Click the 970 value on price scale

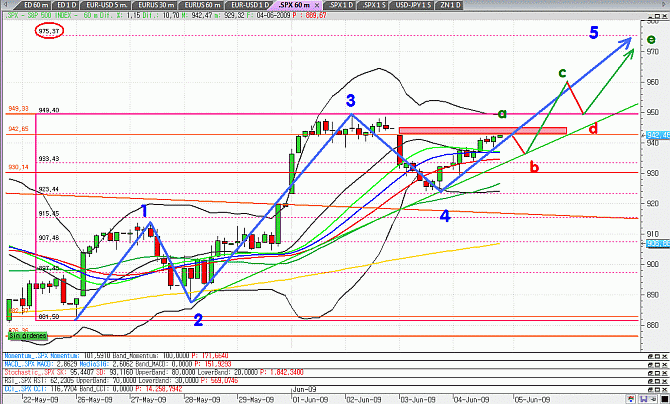(x=652, y=51)
